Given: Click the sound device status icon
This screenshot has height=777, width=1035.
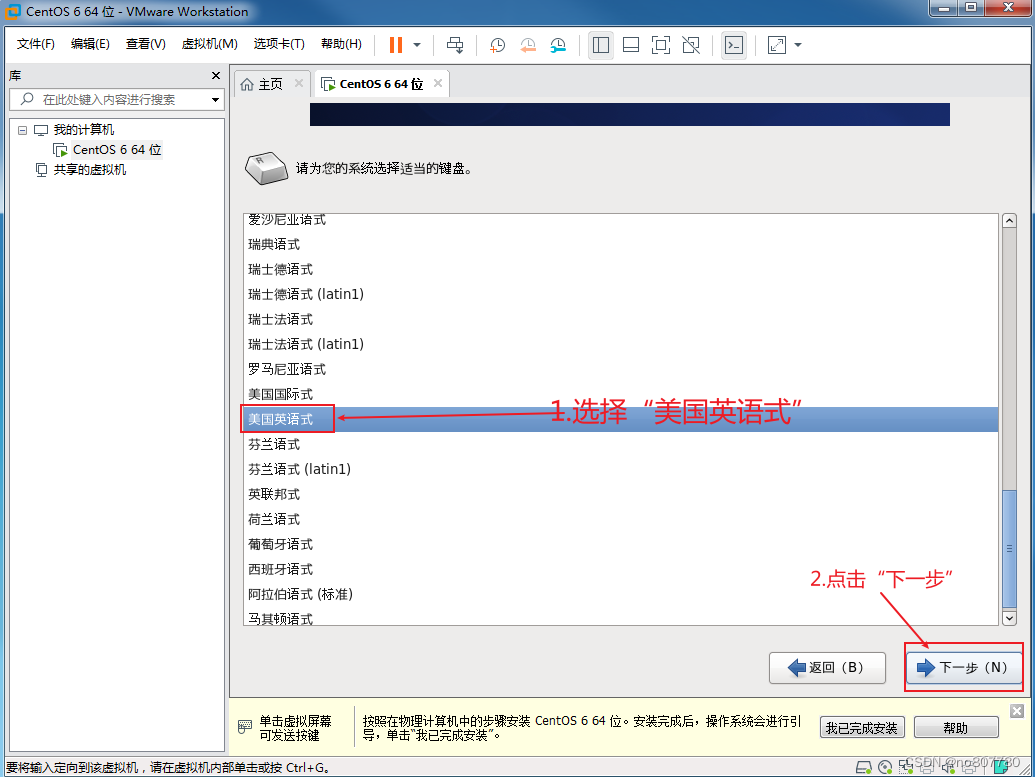Looking at the screenshot, I should 947,766.
